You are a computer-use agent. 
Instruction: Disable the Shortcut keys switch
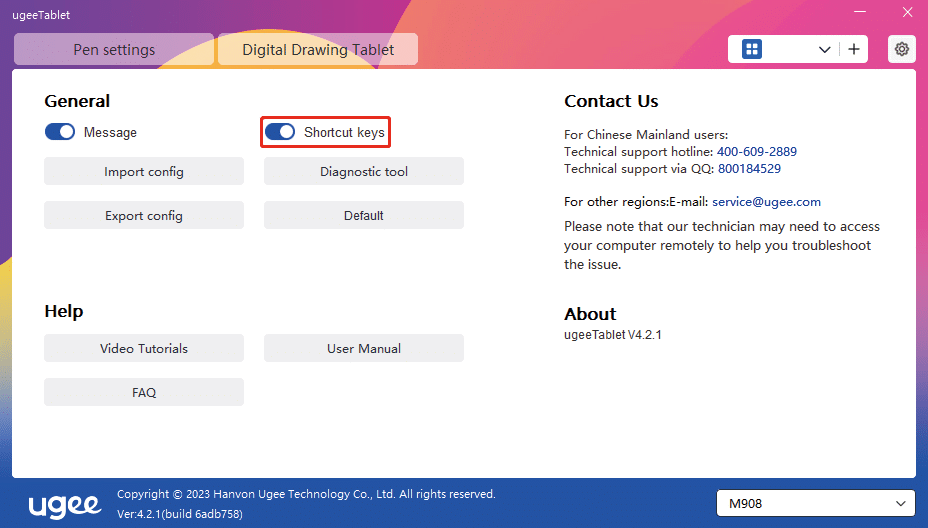tap(280, 131)
